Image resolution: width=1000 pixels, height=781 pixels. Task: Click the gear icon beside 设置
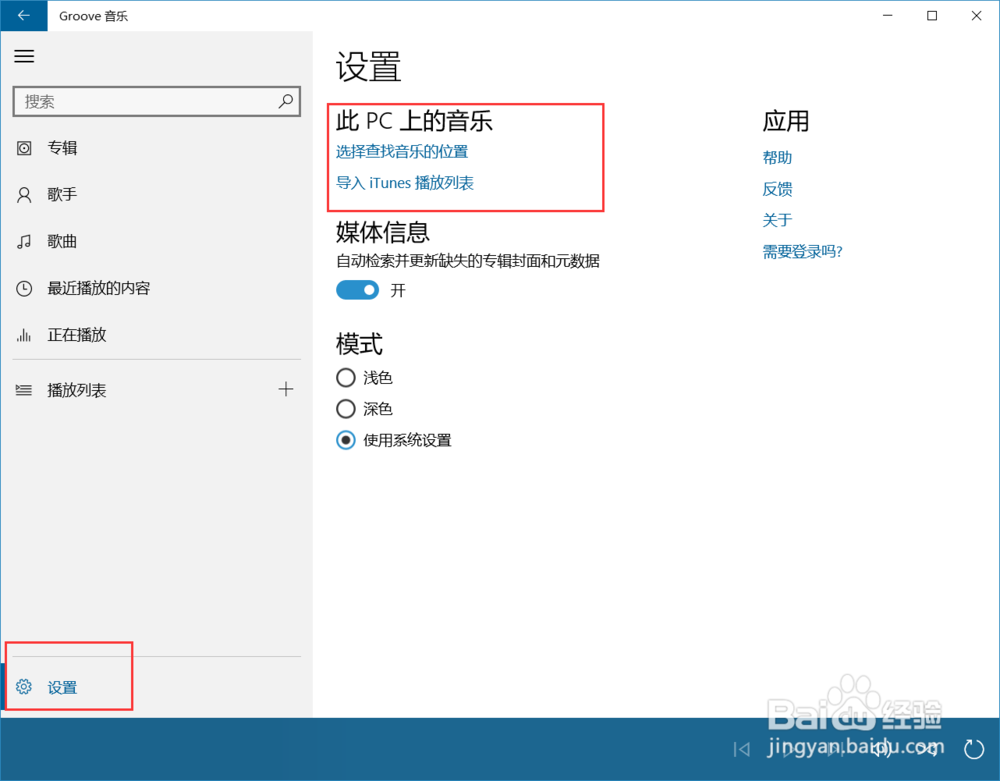click(x=24, y=687)
